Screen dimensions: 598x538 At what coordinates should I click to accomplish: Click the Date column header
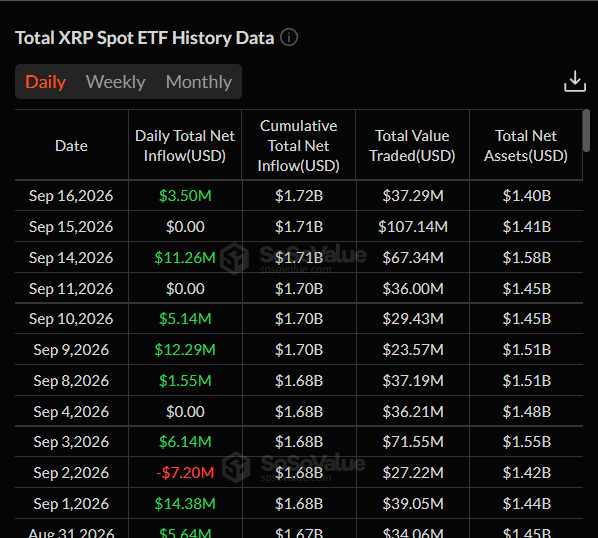coord(71,146)
